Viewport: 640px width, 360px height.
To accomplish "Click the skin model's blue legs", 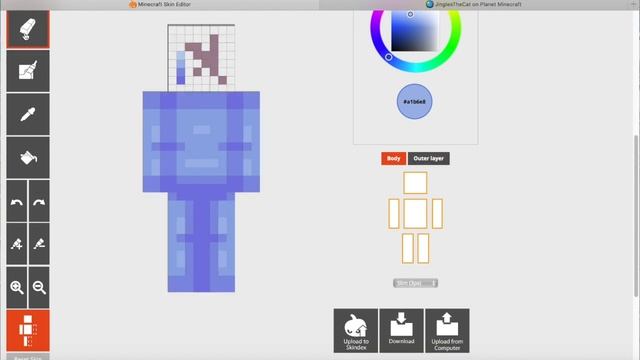I will click(x=201, y=242).
